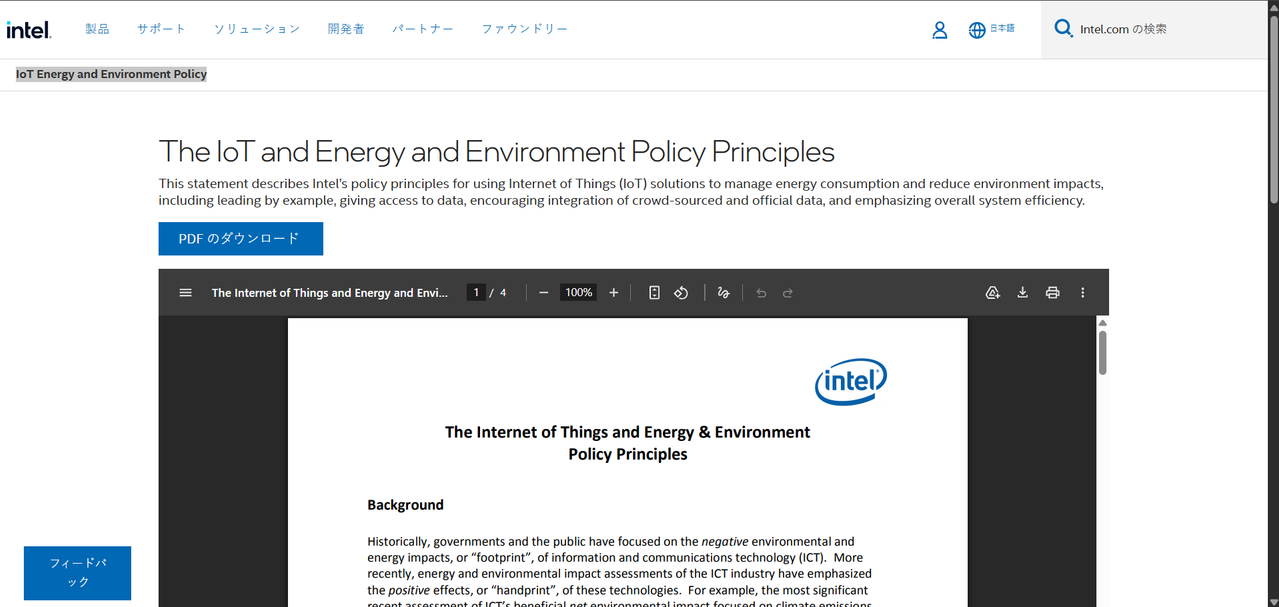Click the 100% zoom level field
1279x607 pixels.
579,293
